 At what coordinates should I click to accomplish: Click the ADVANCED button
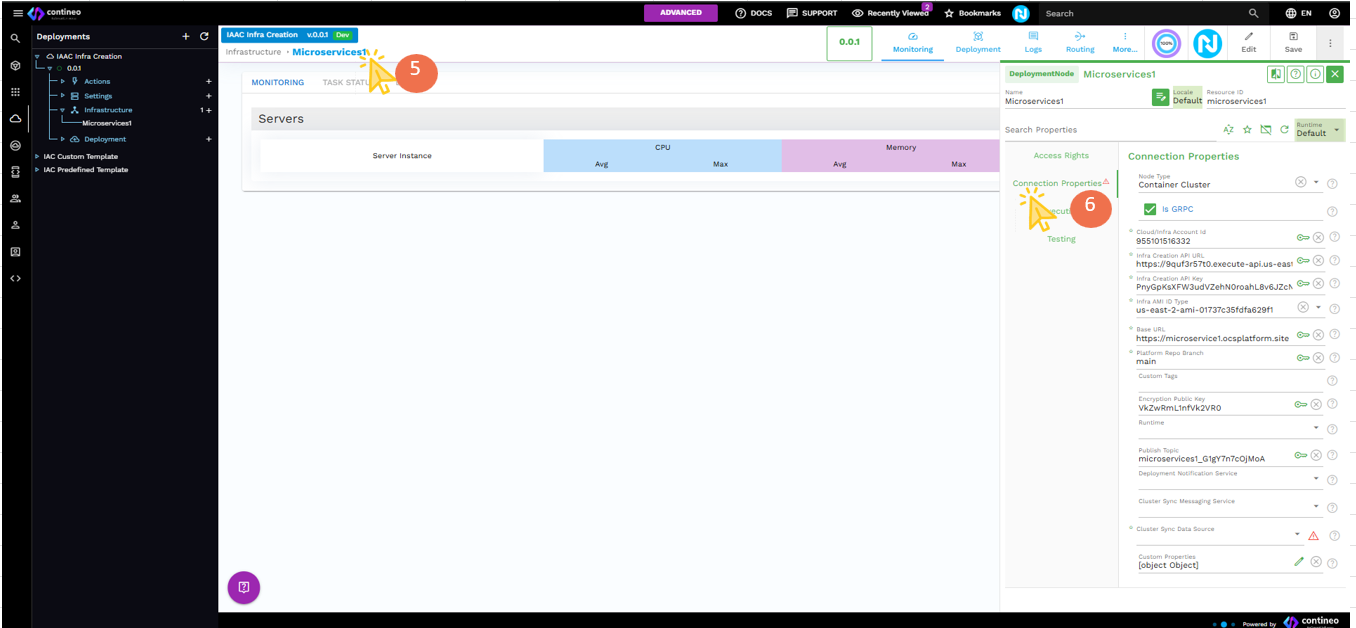point(680,13)
